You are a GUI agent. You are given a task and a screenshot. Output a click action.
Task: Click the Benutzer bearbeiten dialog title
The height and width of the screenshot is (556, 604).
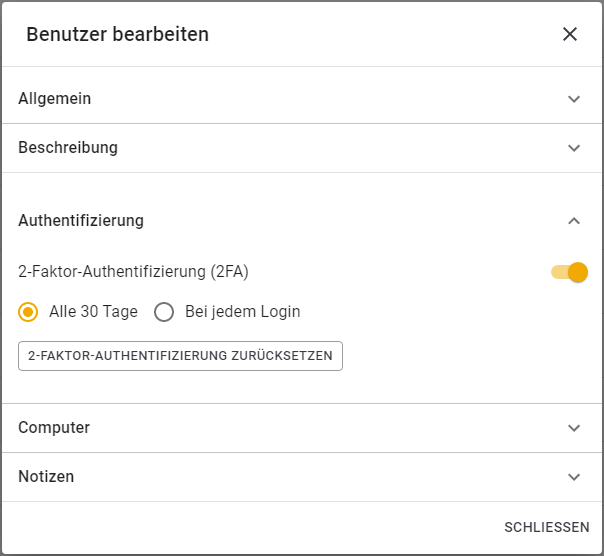[x=117, y=35]
